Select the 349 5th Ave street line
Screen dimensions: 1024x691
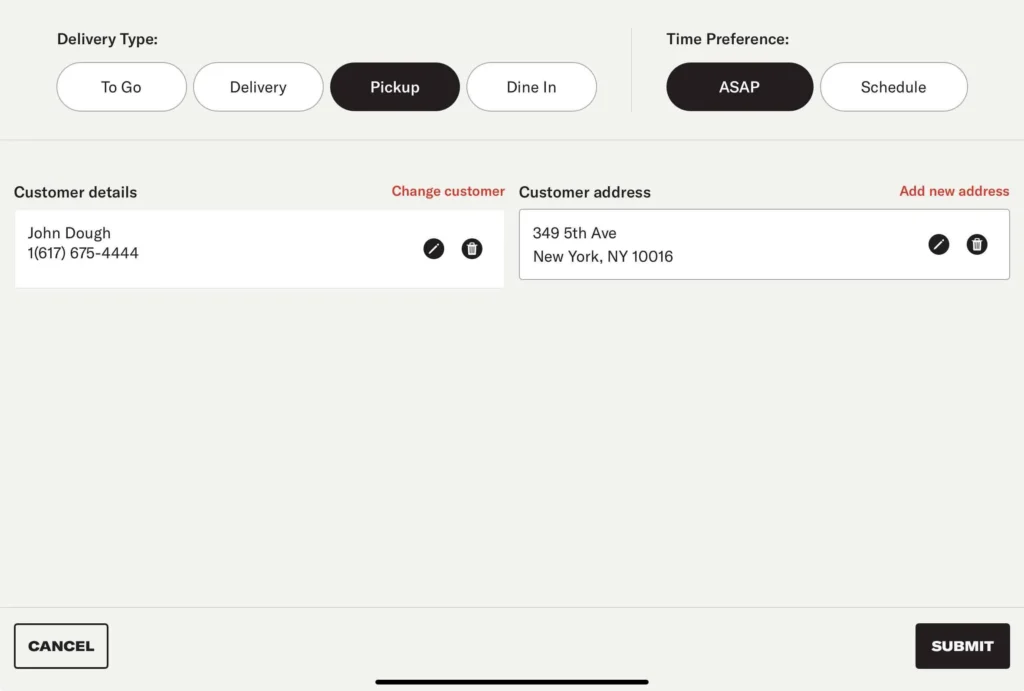[x=574, y=233]
